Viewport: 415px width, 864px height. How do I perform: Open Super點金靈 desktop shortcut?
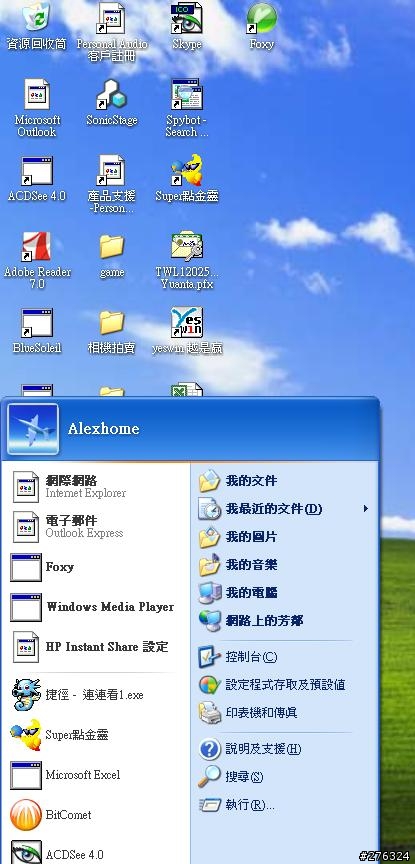click(187, 179)
